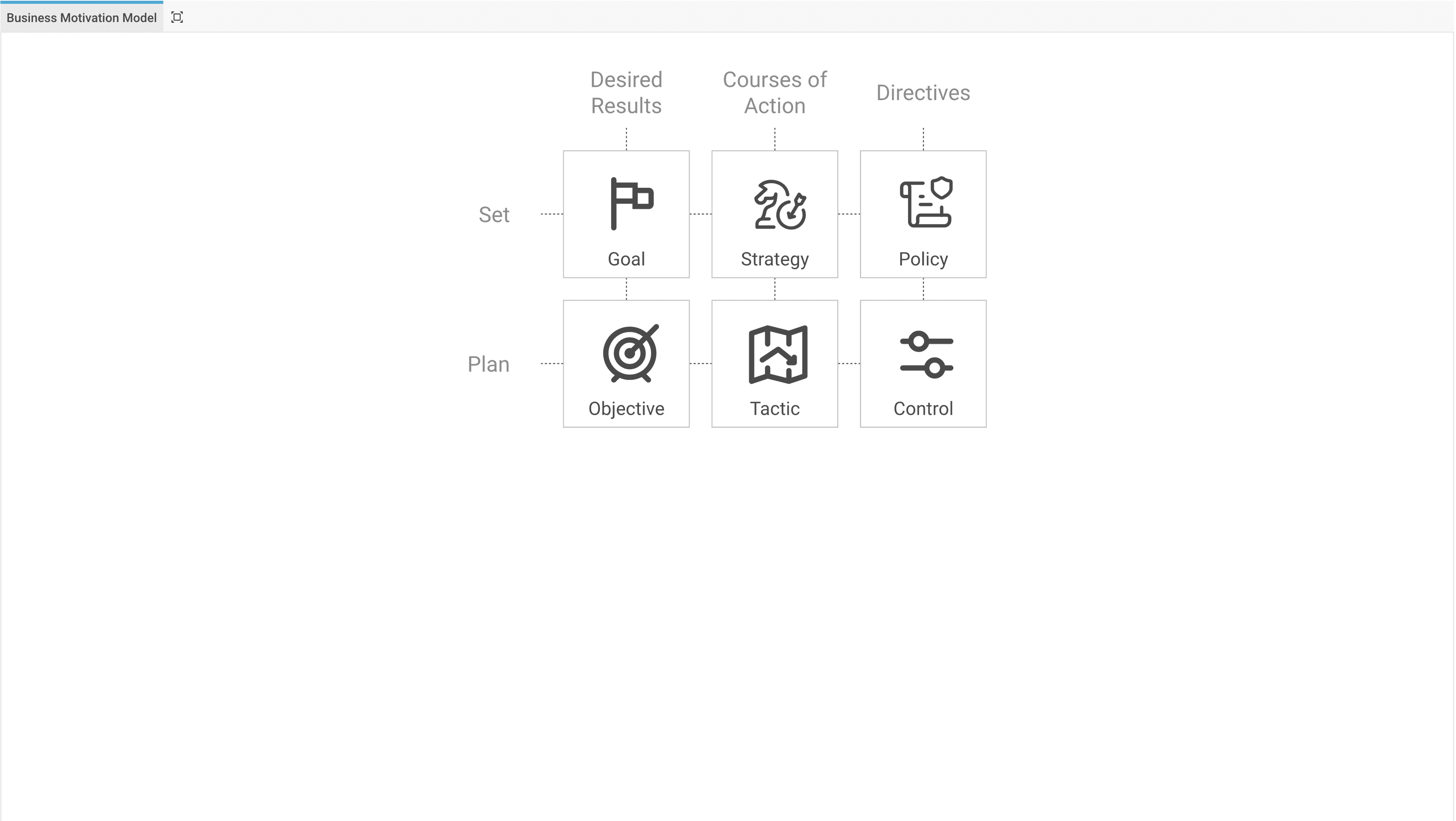
Task: Click the Control text label
Action: point(923,409)
